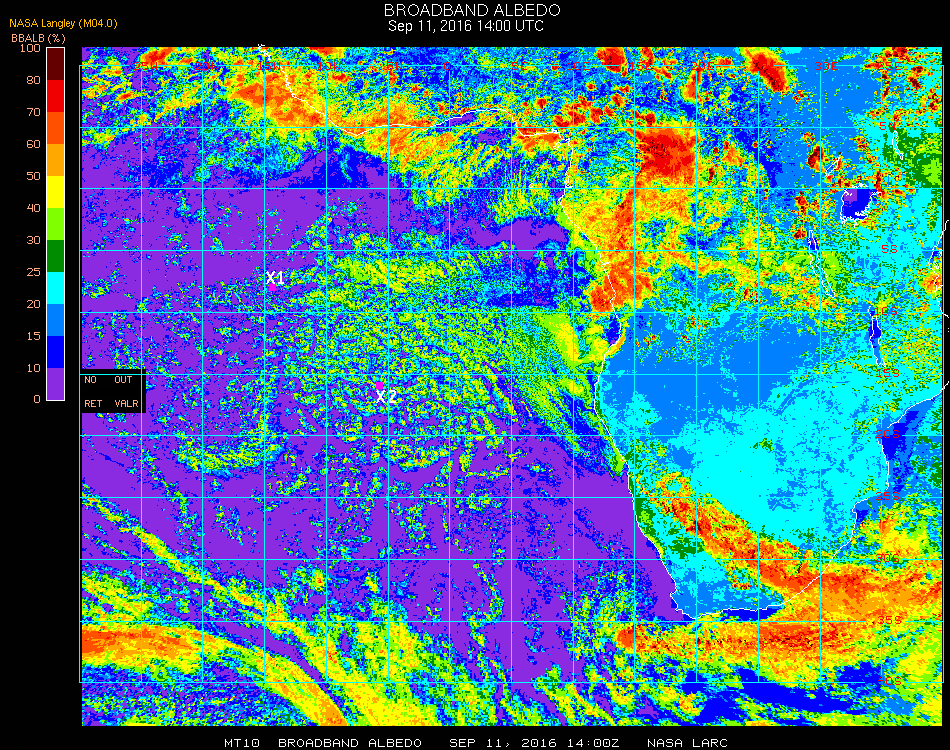Click the 5S latitude label
This screenshot has height=750, width=950.
click(889, 249)
